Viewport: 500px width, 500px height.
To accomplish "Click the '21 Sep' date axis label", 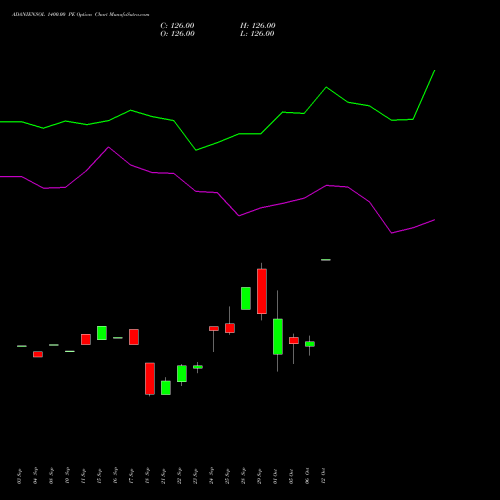I will click(163, 476).
